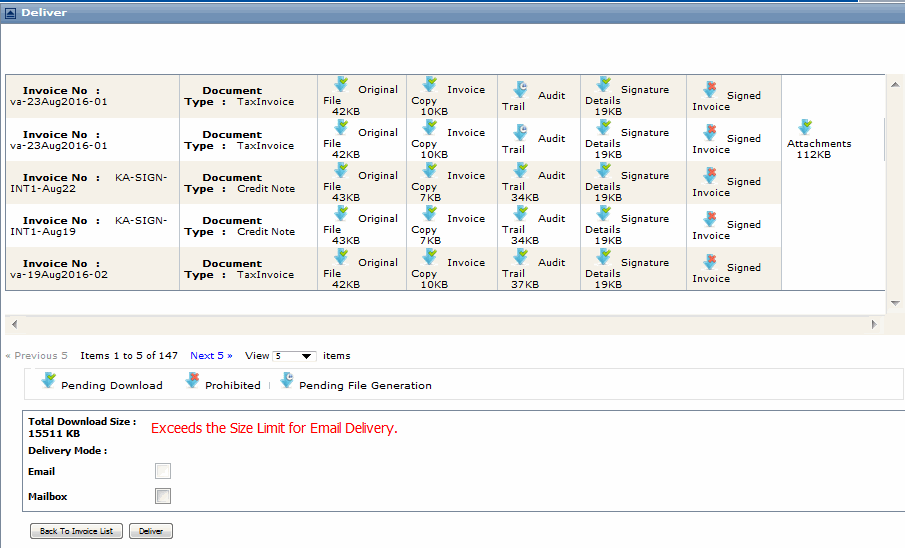Viewport: 905px width, 548px height.
Task: Download Signature Details for KA-SIGN-INT1-Aug22 invoice
Action: coord(603,171)
